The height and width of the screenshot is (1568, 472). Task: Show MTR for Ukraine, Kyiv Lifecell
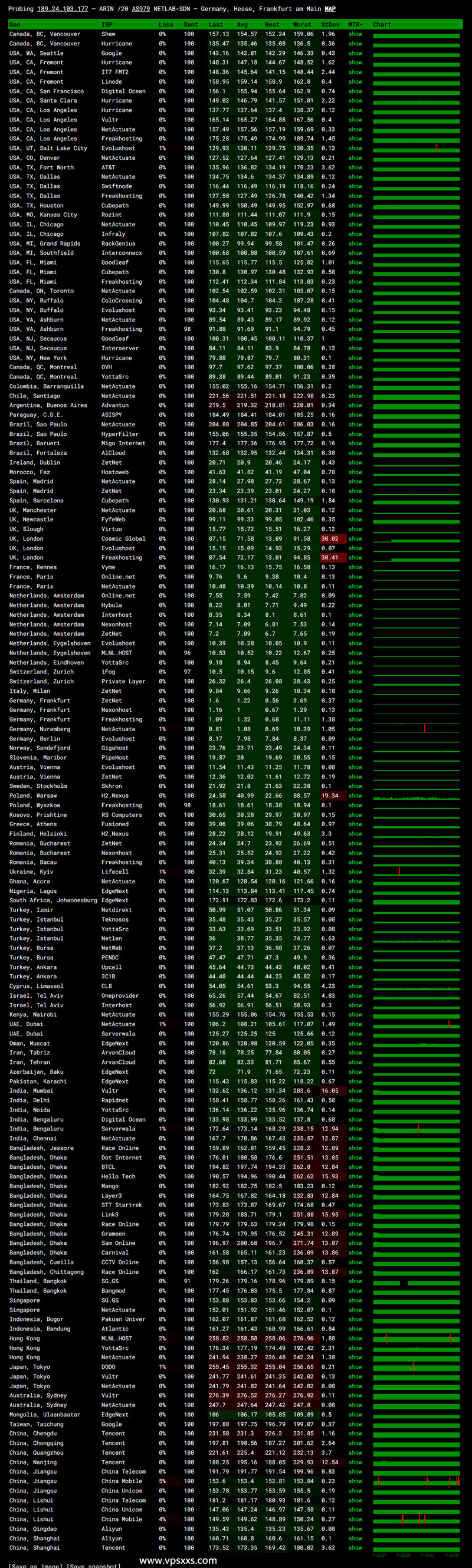tap(355, 872)
